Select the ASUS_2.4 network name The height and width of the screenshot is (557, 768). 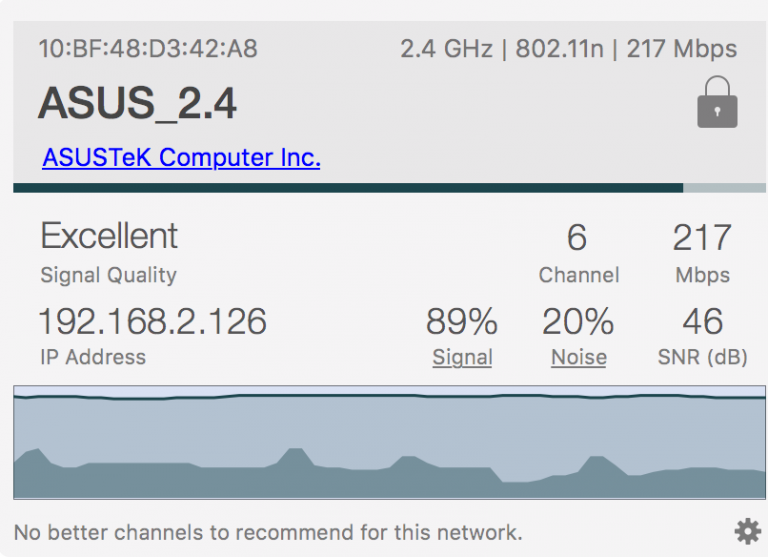coord(138,103)
